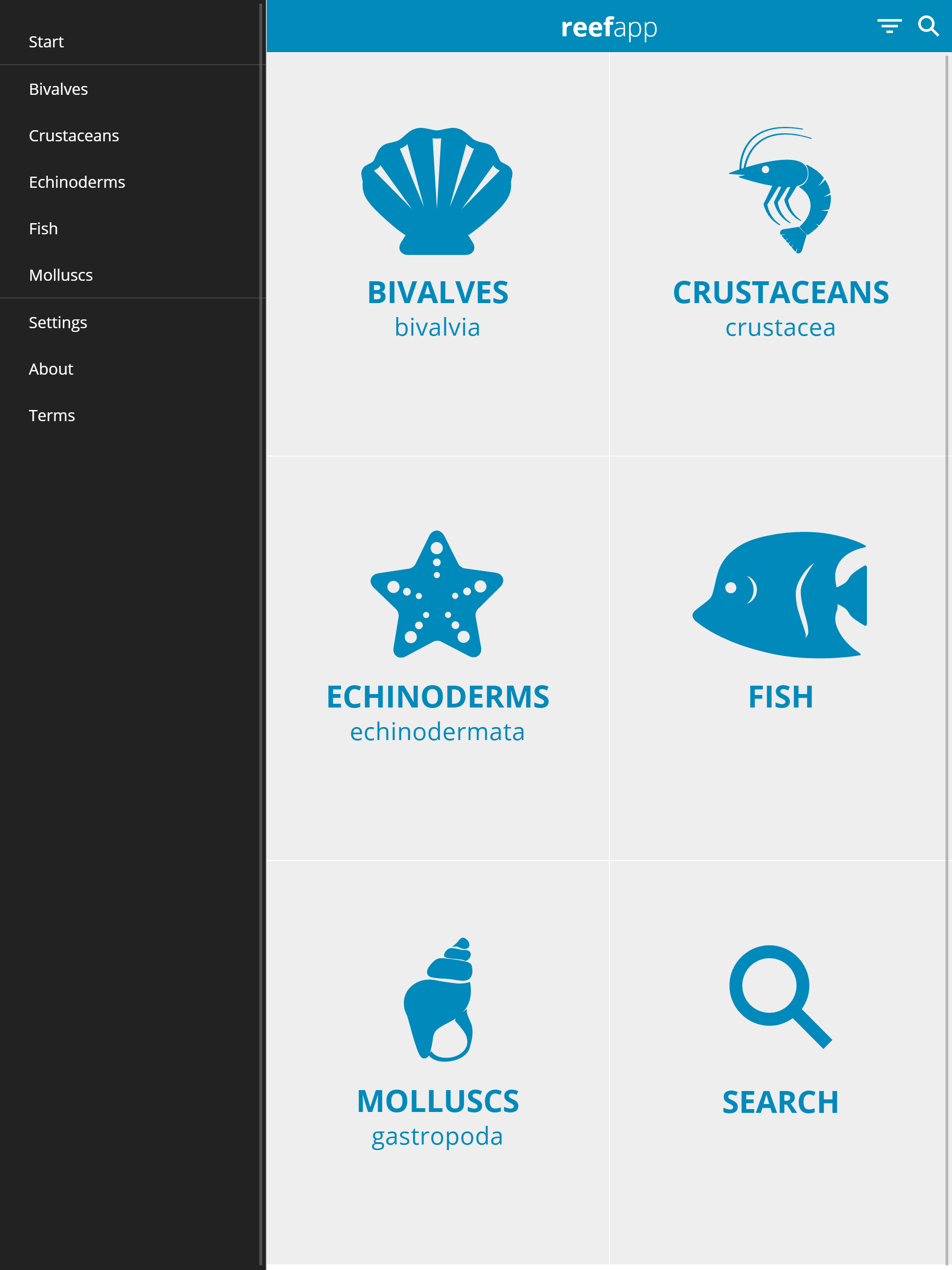Tap the search magnifier in header
952x1270 pixels.
pyautogui.click(x=928, y=26)
